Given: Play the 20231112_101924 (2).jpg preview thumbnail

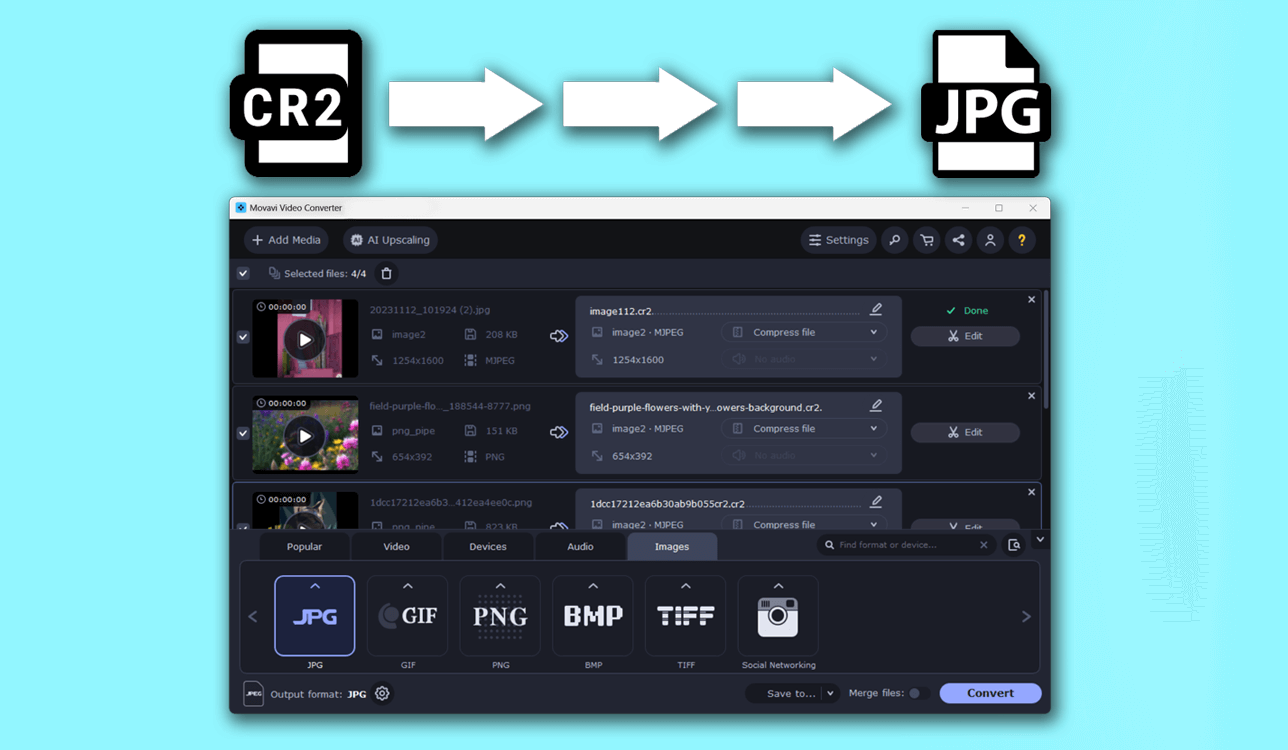Looking at the screenshot, I should click(x=305, y=340).
